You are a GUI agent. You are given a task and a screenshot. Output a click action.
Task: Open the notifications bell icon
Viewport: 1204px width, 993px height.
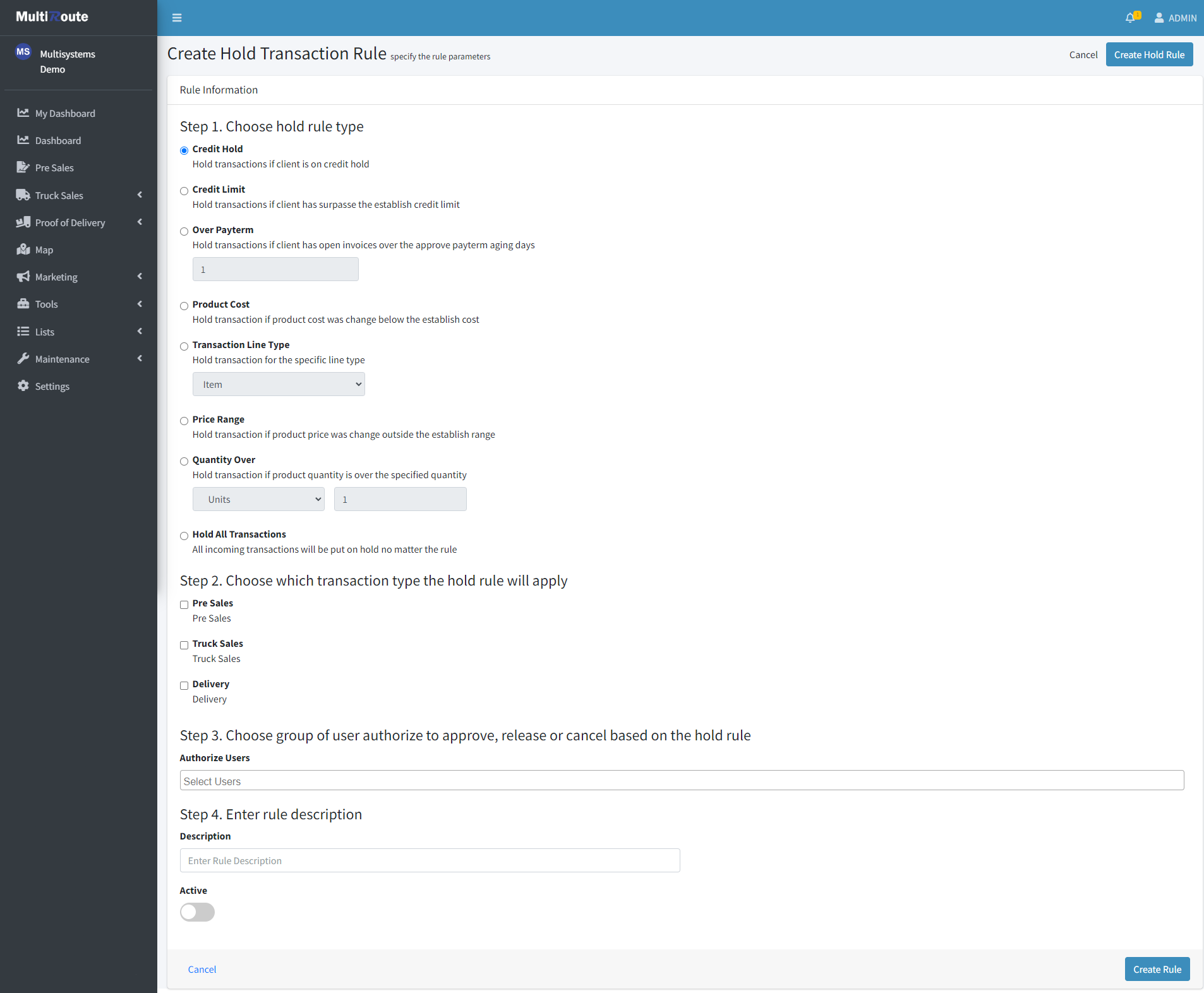coord(1130,18)
